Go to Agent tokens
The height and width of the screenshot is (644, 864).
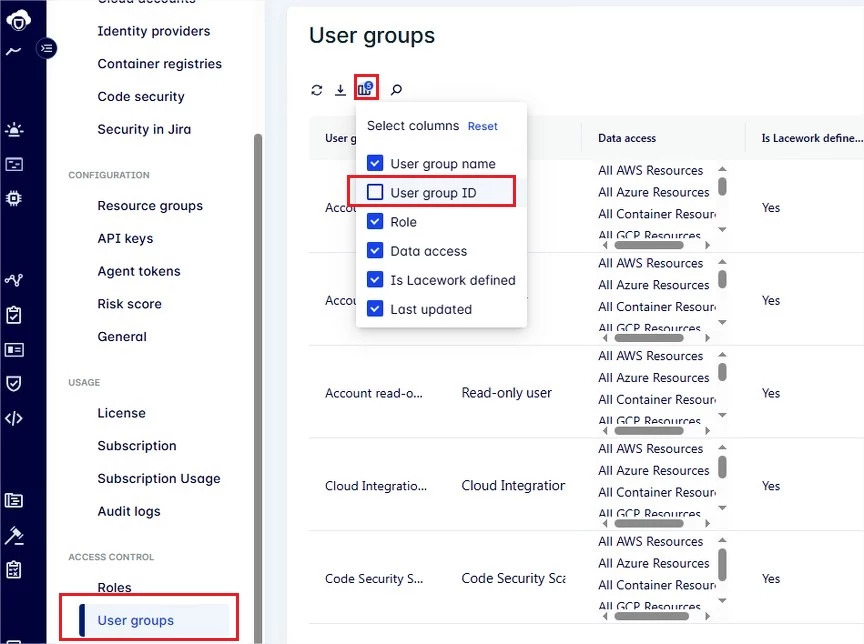pyautogui.click(x=139, y=271)
